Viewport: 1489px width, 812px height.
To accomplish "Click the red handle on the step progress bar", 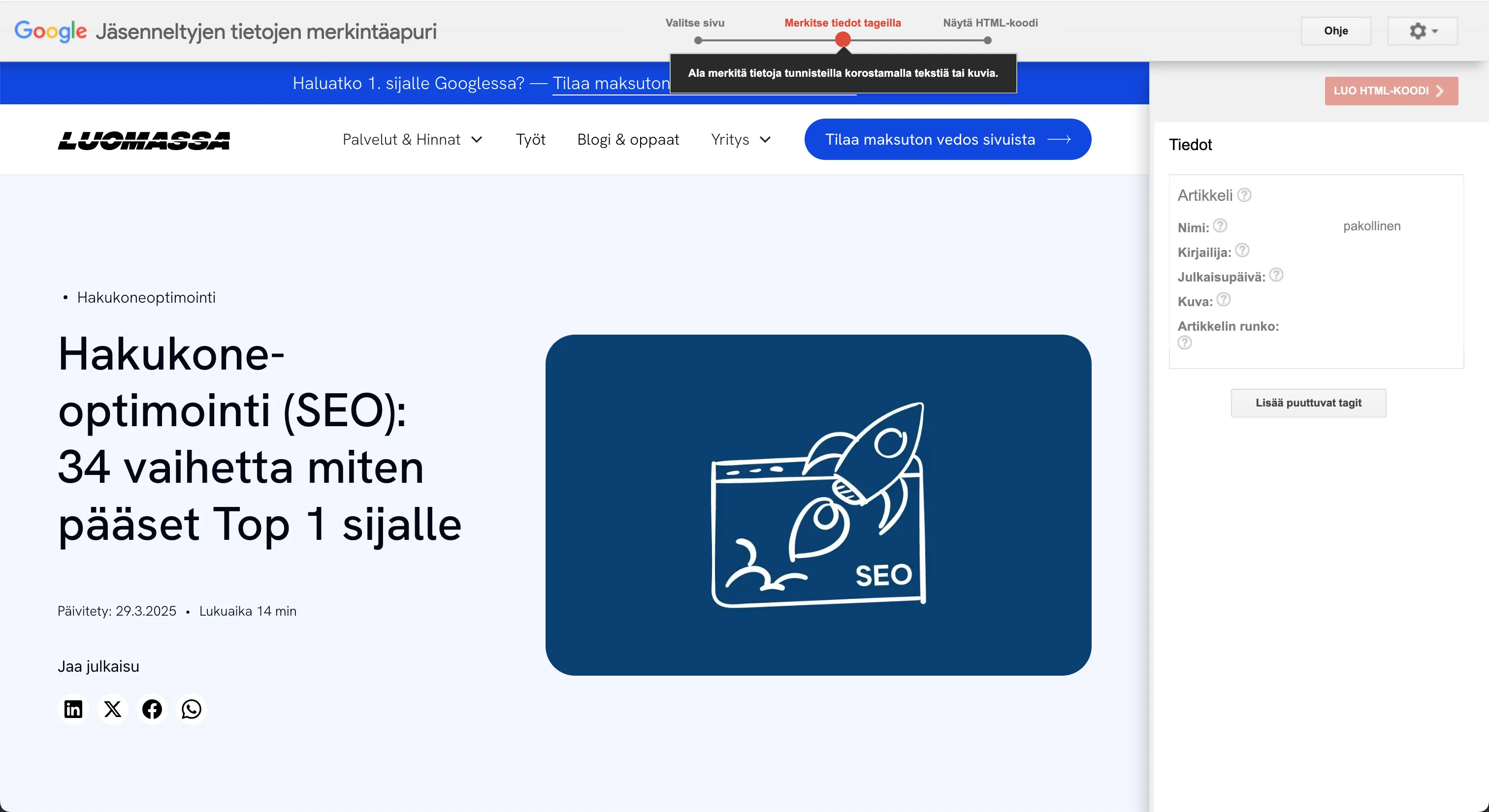I will 843,39.
